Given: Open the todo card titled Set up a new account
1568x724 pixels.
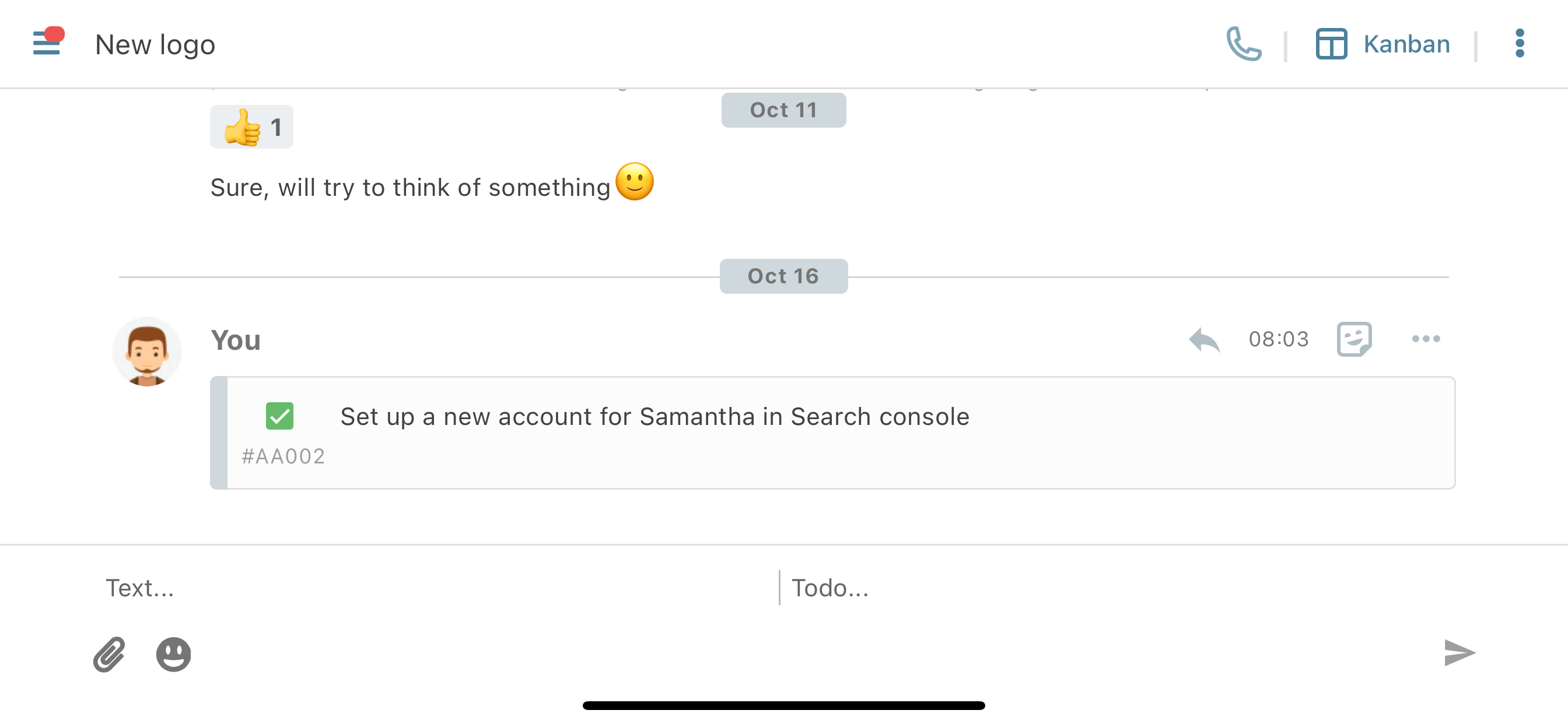Looking at the screenshot, I should [x=654, y=417].
